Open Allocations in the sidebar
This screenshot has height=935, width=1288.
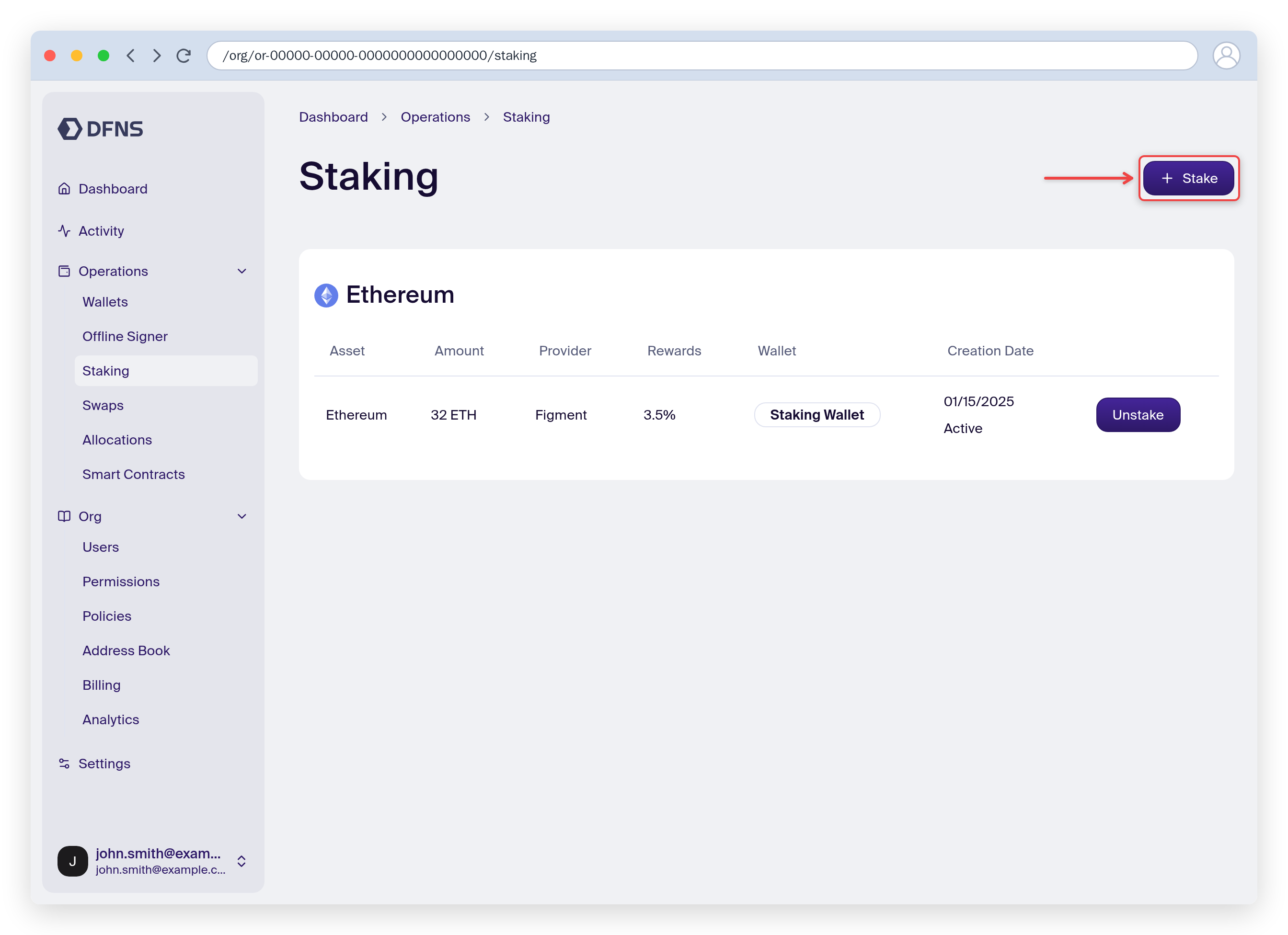tap(117, 439)
